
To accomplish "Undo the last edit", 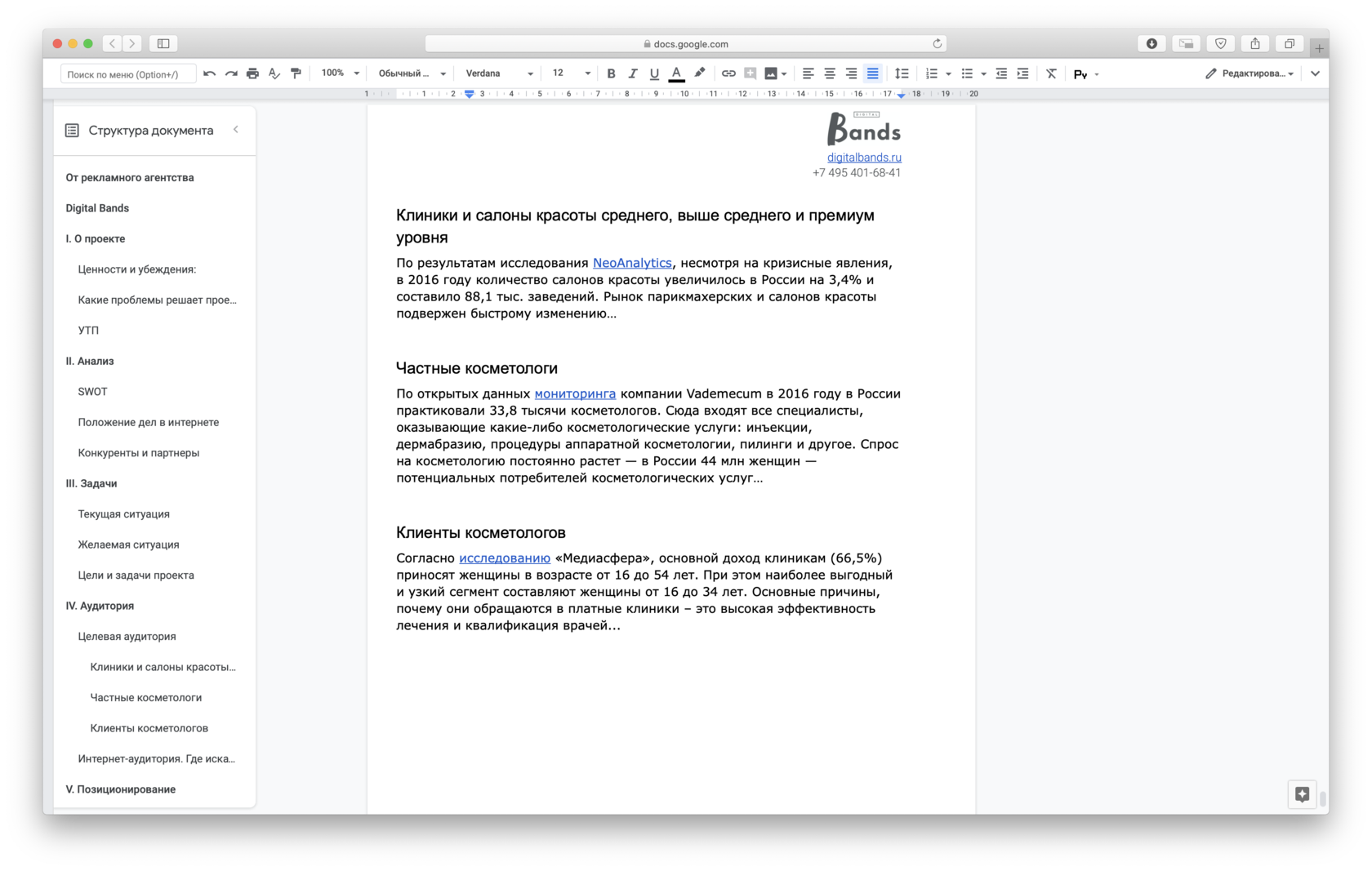I will pyautogui.click(x=210, y=73).
